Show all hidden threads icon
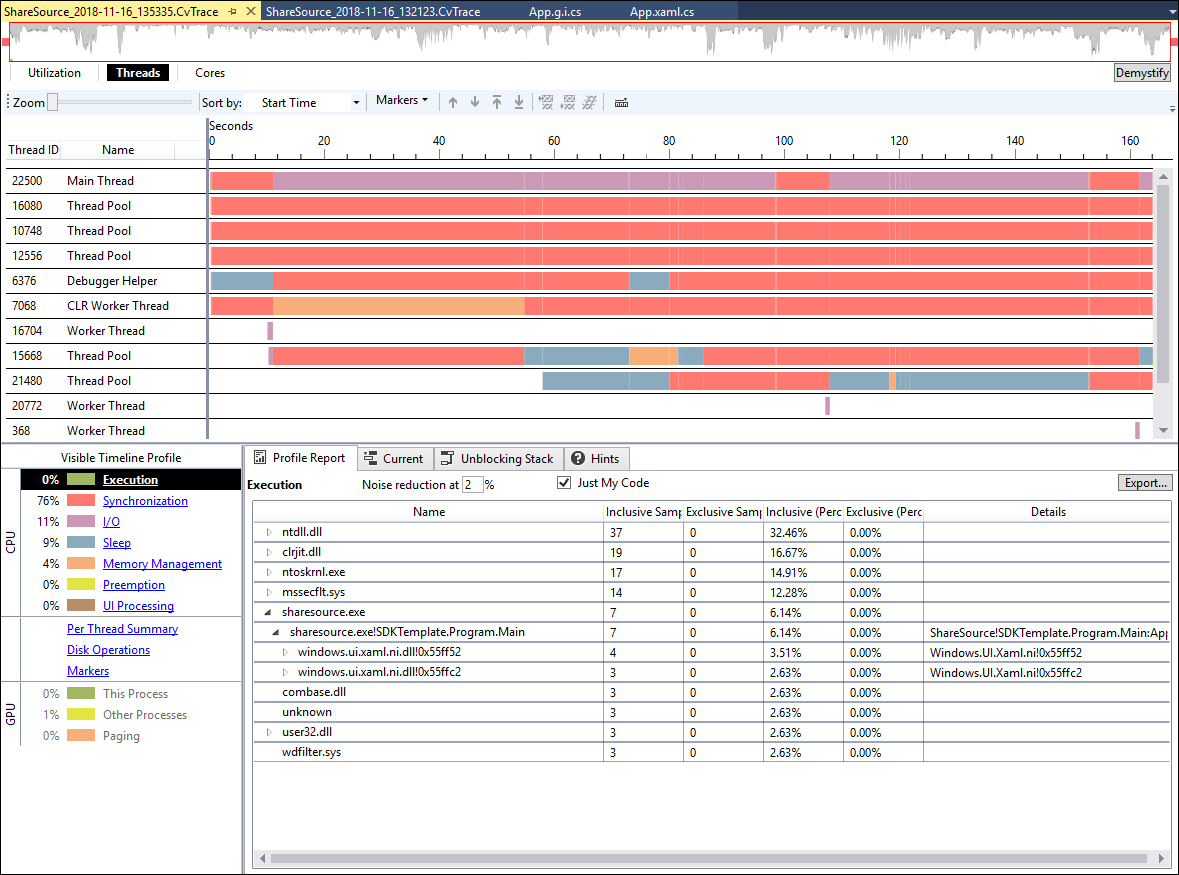Screen dimensions: 1179x875 [x=589, y=102]
